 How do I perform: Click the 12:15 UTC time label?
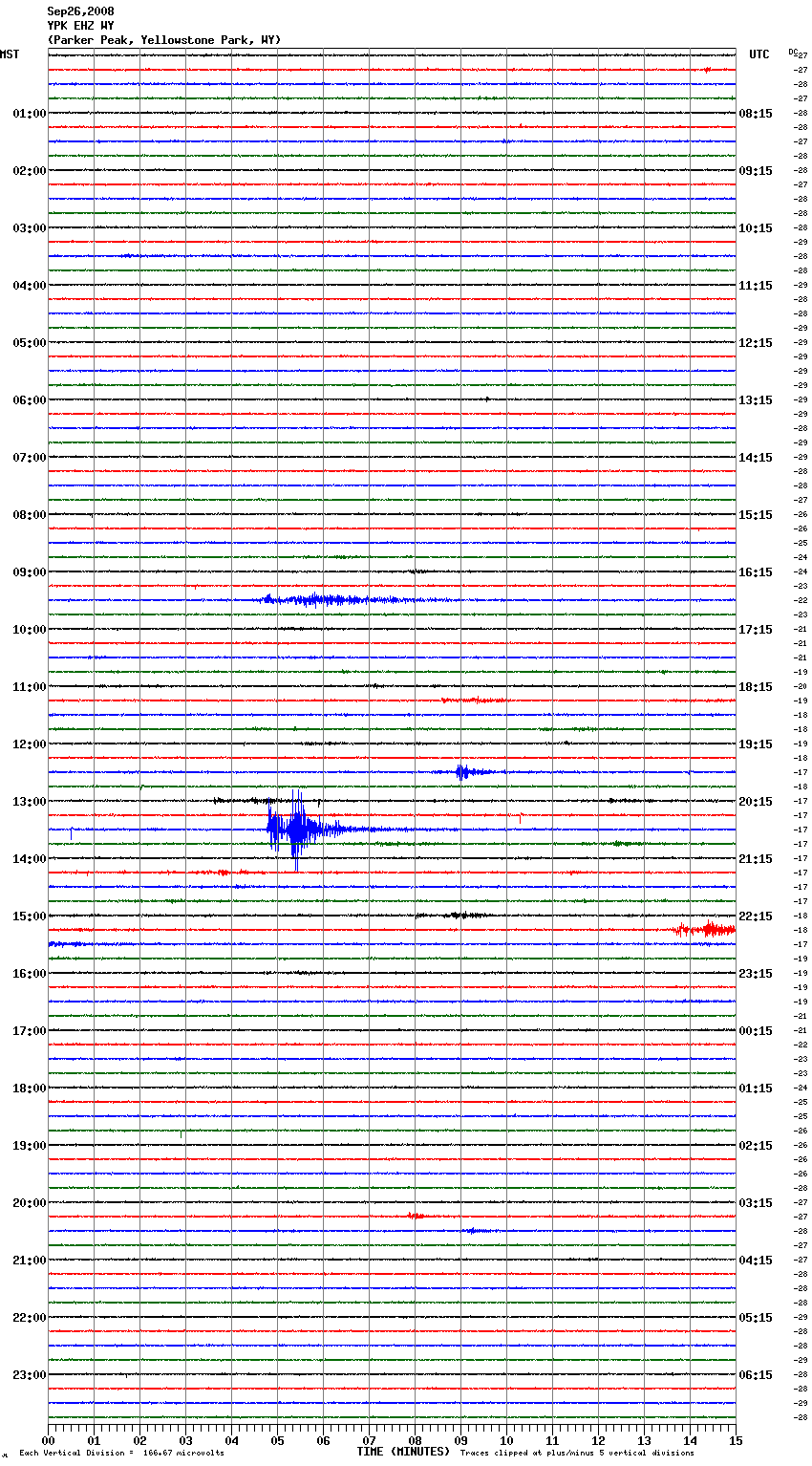pos(756,343)
